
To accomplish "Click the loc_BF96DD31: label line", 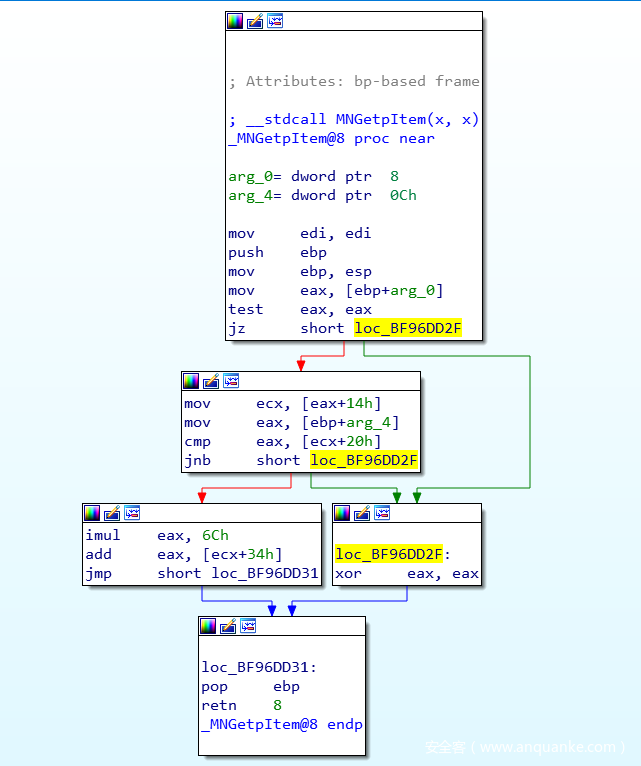I will (x=259, y=667).
